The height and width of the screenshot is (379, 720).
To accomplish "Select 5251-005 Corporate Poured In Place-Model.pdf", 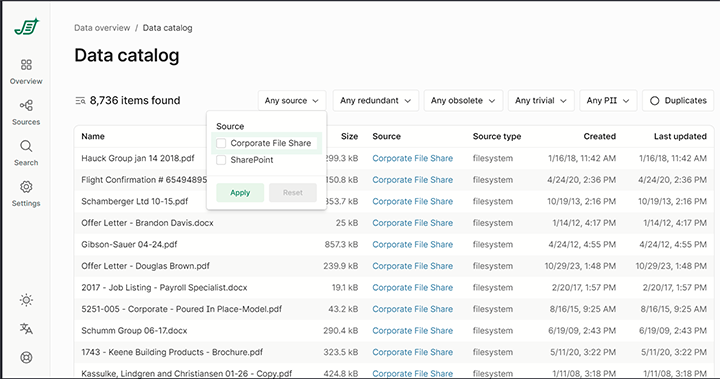I will point(182,309).
